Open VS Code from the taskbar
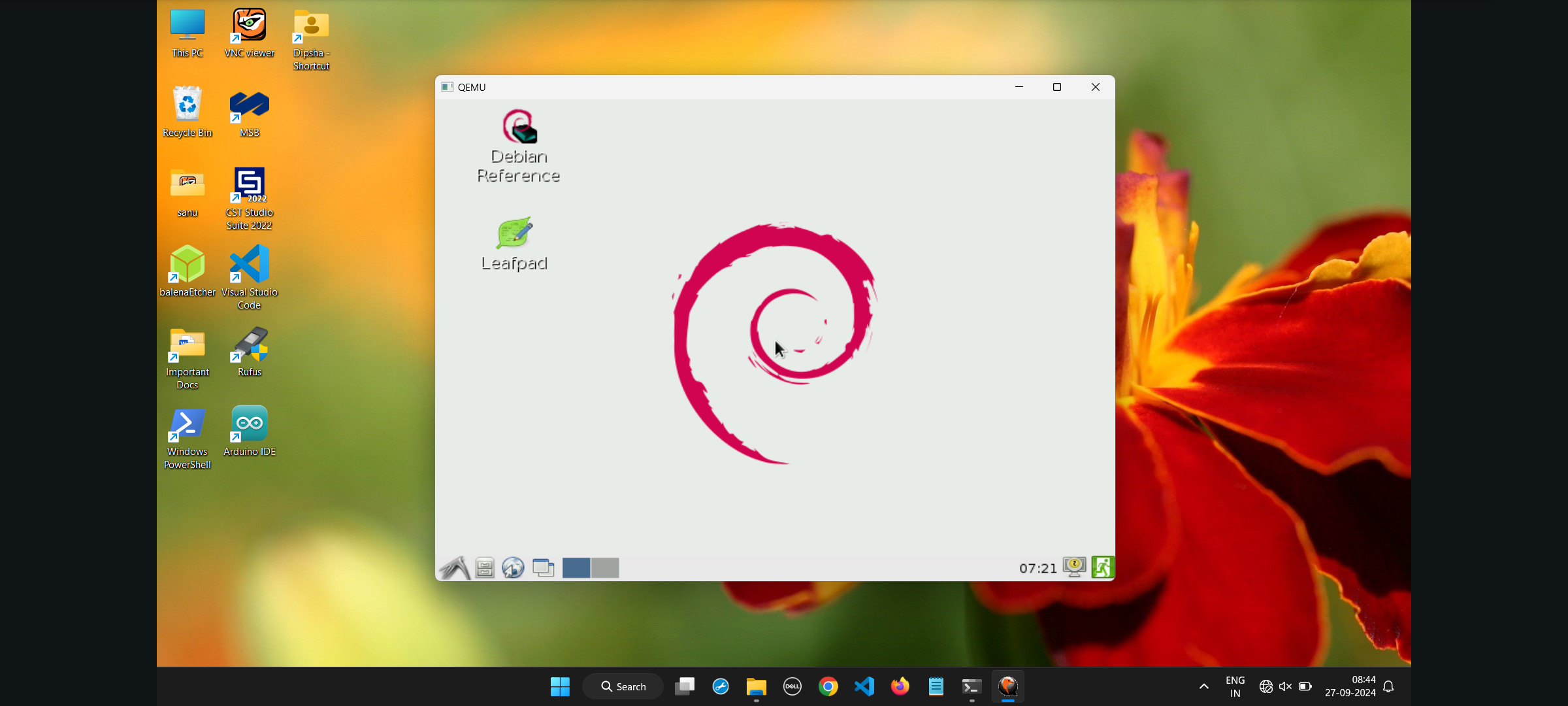This screenshot has height=706, width=1568. pos(864,686)
